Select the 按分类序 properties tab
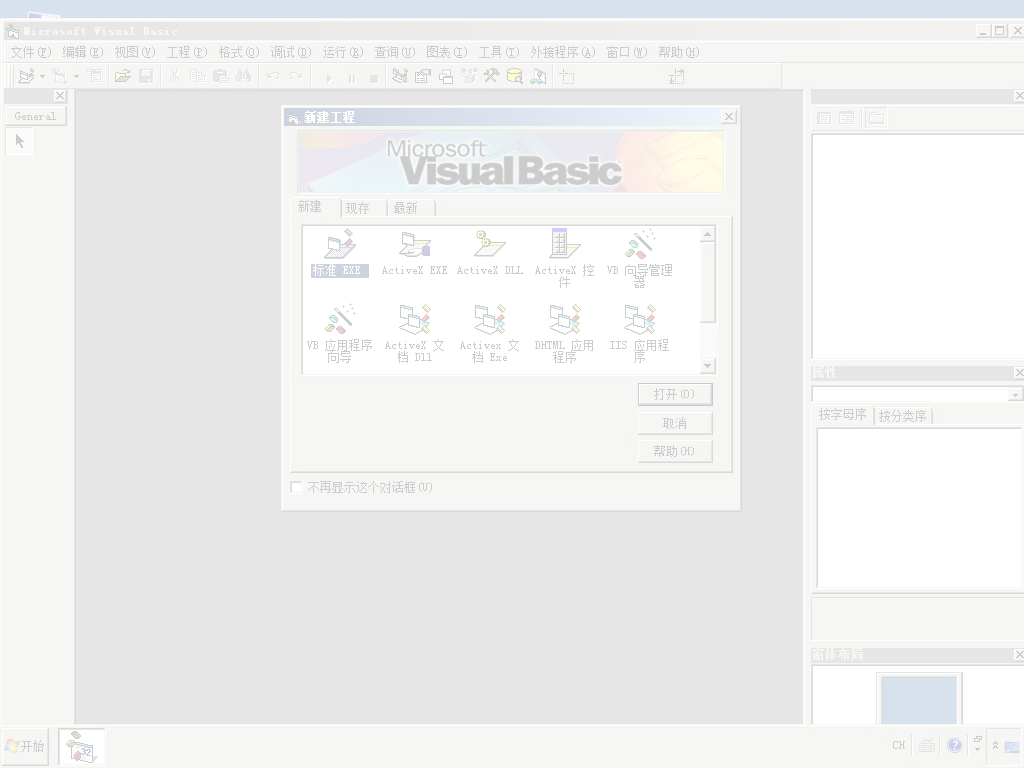Image resolution: width=1024 pixels, height=768 pixels. pos(903,416)
